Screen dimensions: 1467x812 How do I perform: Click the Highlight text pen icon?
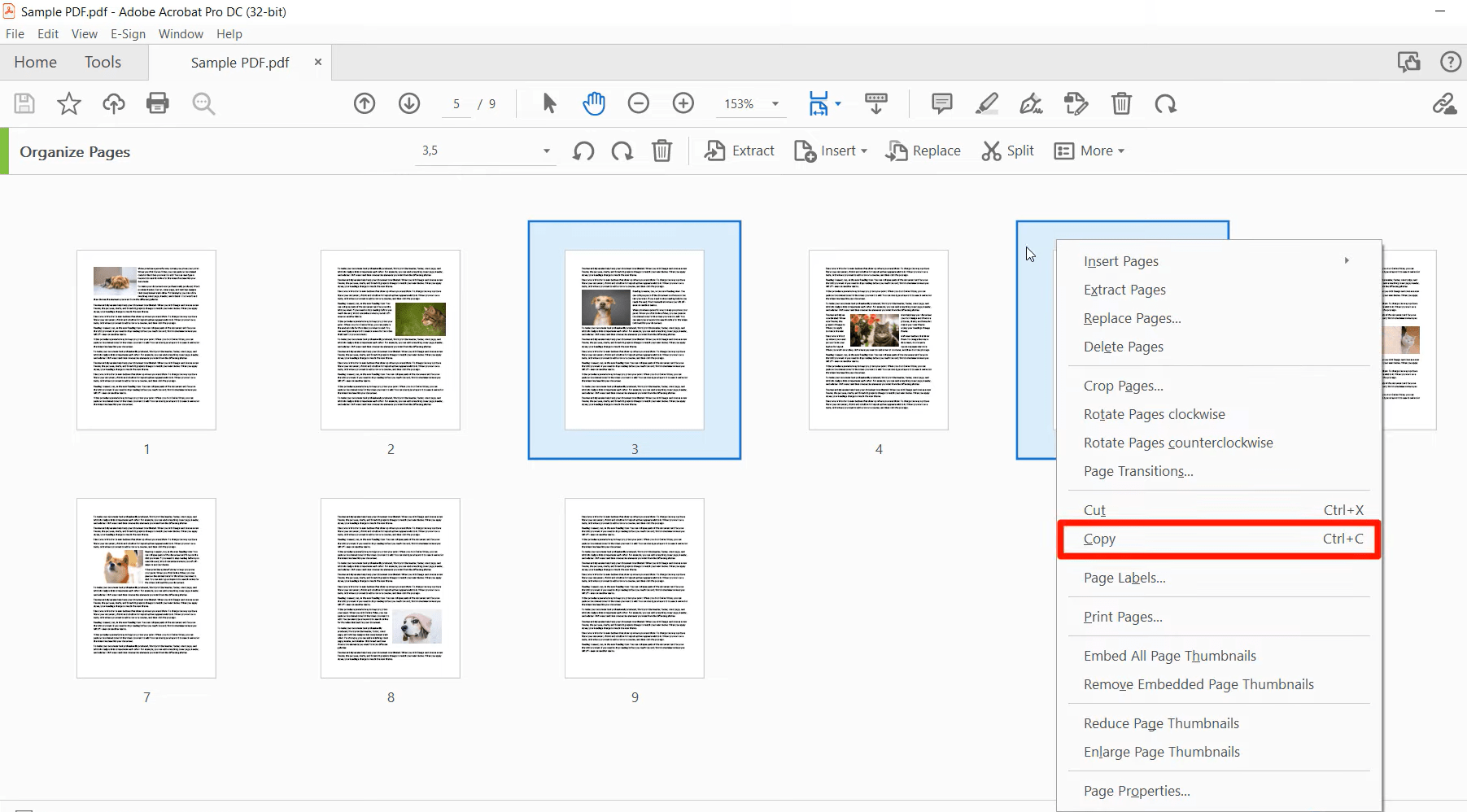pos(986,103)
